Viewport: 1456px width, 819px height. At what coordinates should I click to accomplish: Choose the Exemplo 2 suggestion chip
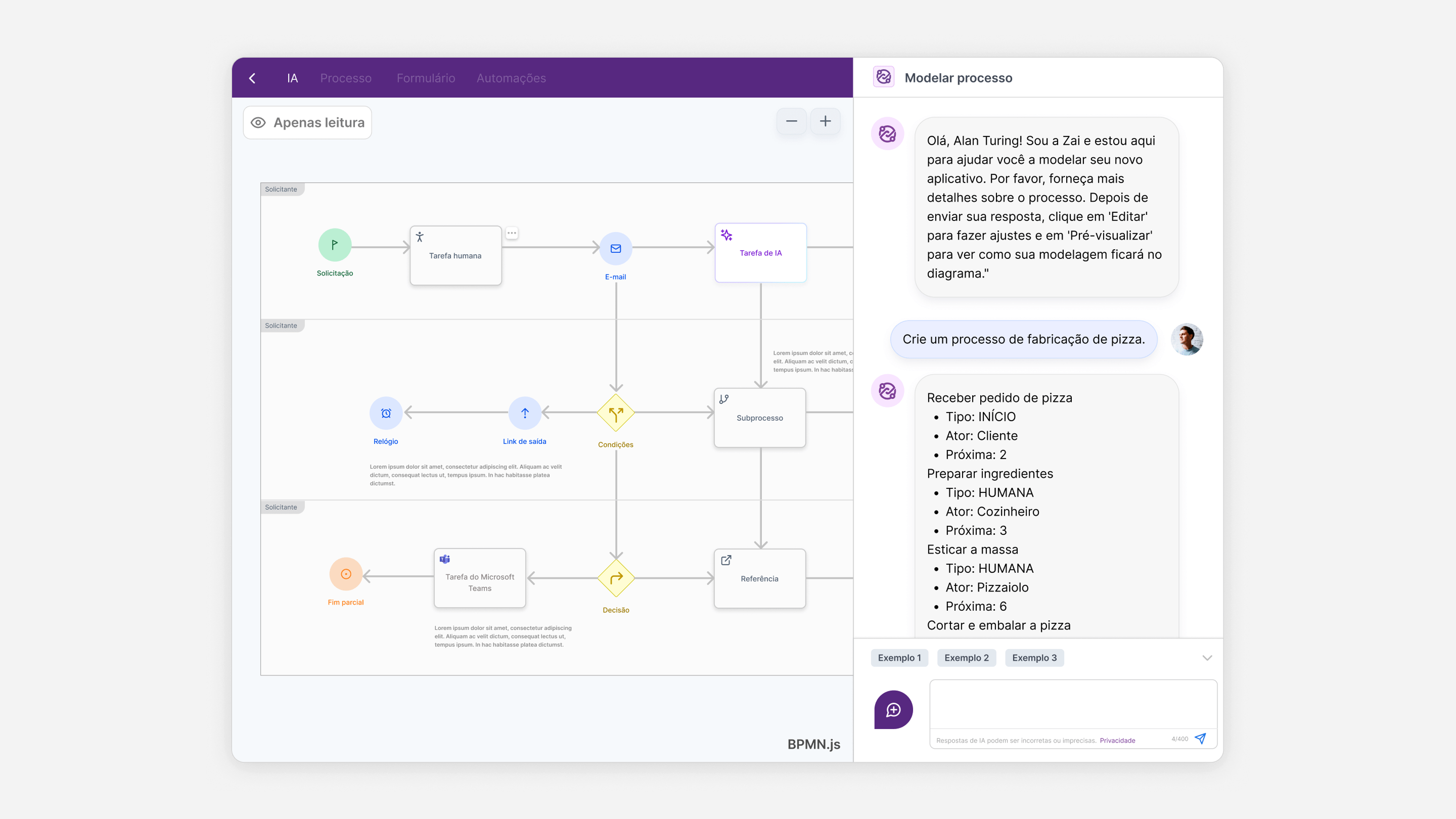pyautogui.click(x=967, y=658)
